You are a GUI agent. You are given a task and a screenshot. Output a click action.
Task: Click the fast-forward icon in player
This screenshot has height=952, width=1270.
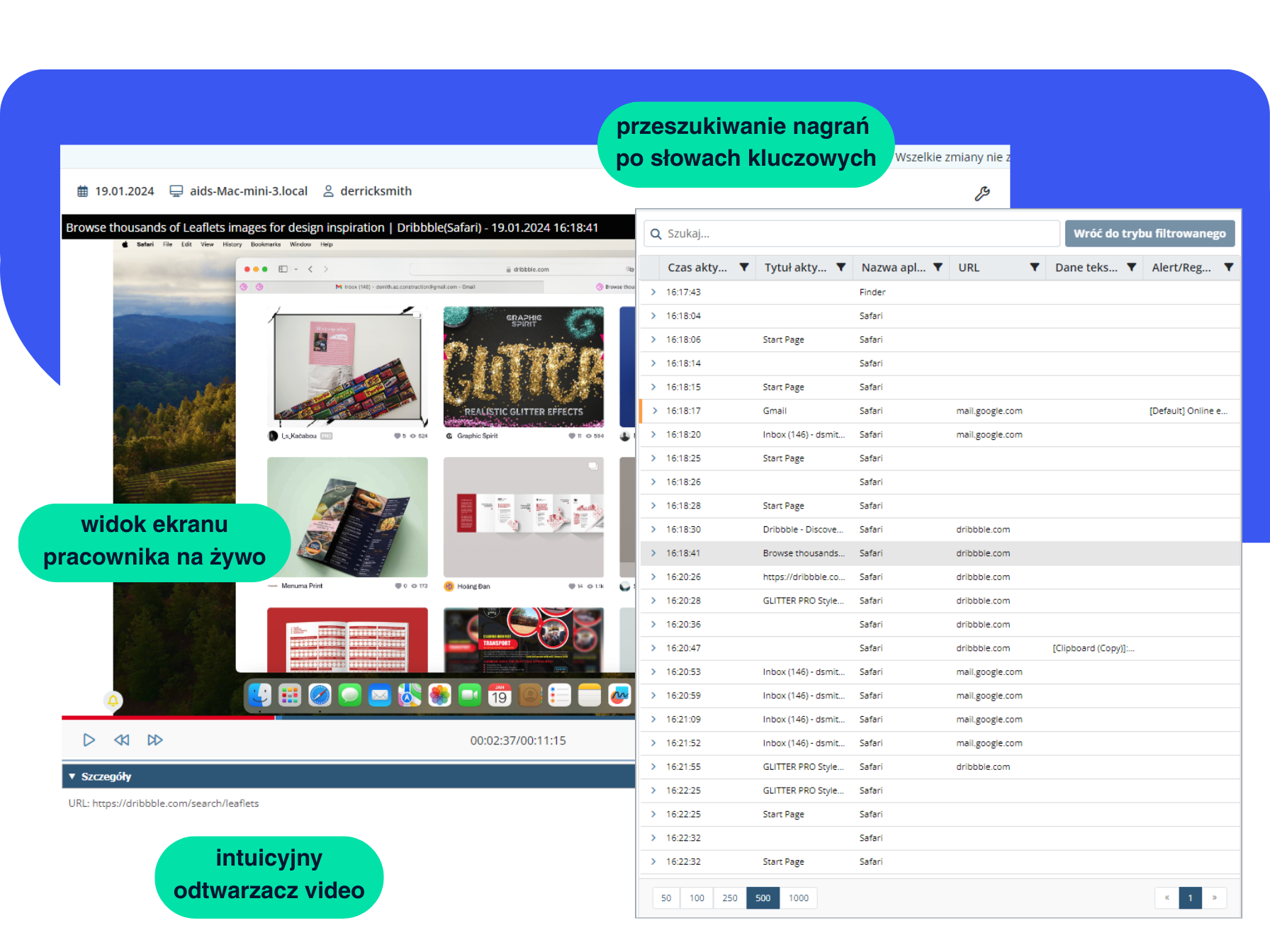coord(155,740)
